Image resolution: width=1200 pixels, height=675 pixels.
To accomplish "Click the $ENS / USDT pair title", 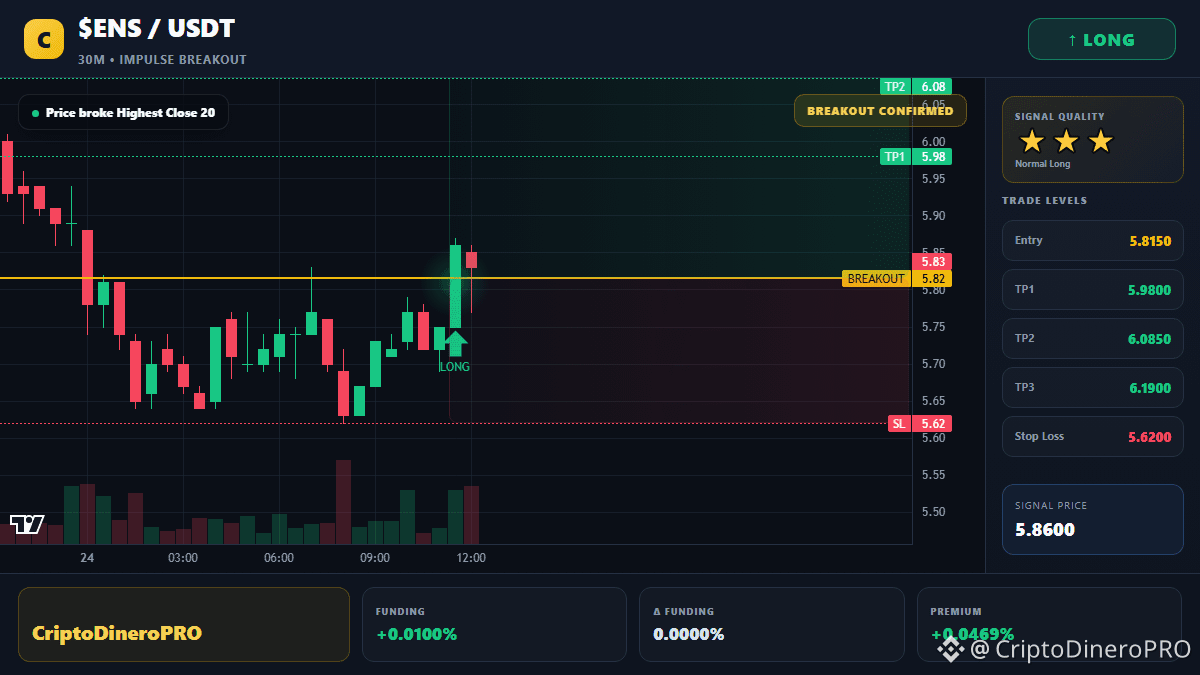I will pyautogui.click(x=157, y=29).
